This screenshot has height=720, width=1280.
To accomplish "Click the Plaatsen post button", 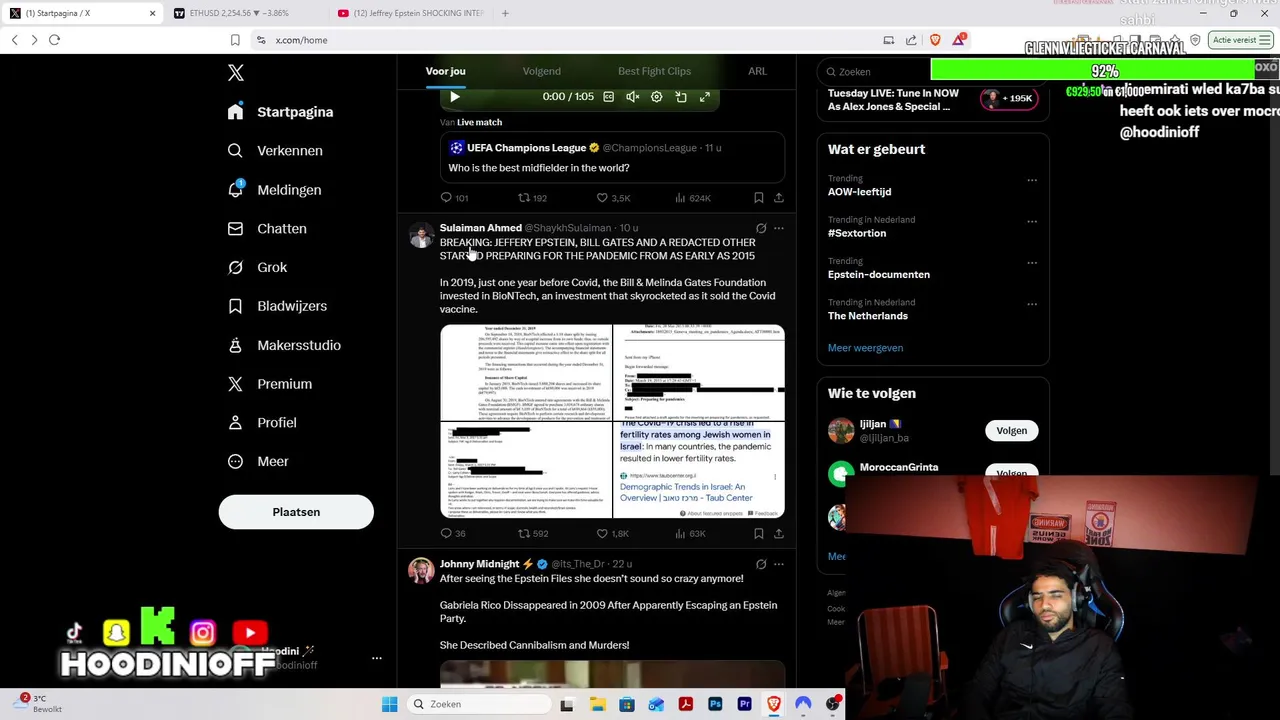I will click(296, 512).
